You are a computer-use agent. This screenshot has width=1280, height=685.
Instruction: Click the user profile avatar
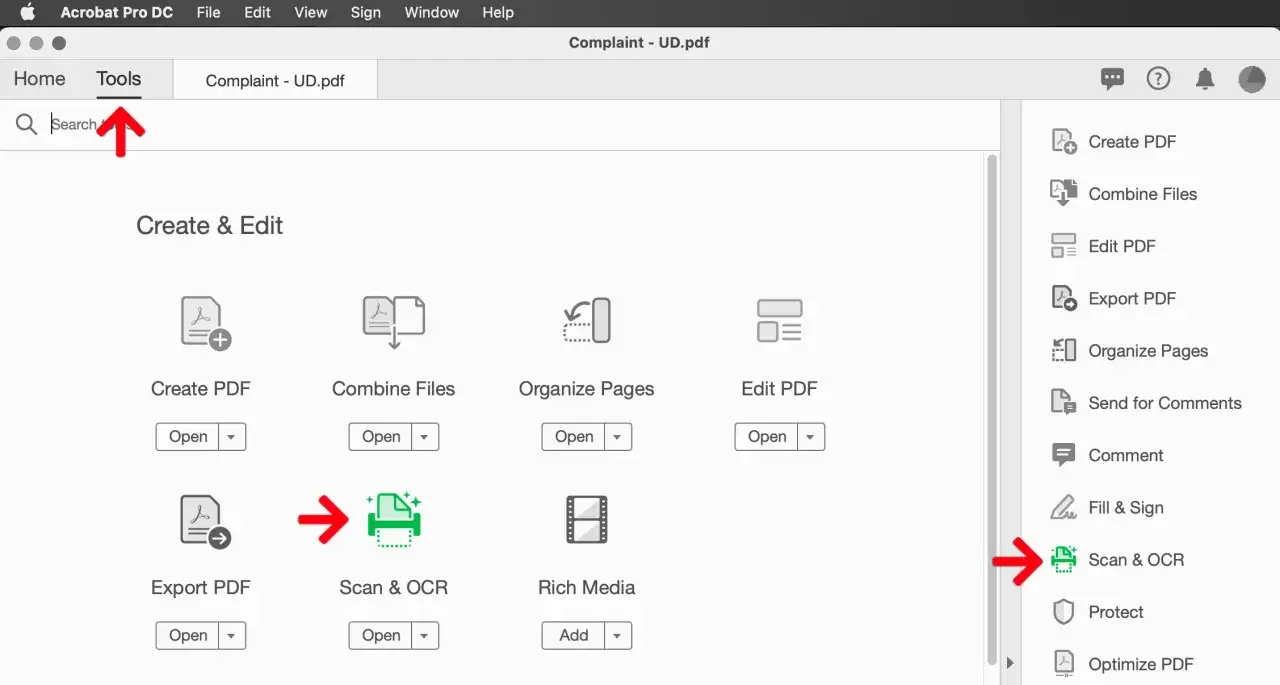coord(1252,79)
